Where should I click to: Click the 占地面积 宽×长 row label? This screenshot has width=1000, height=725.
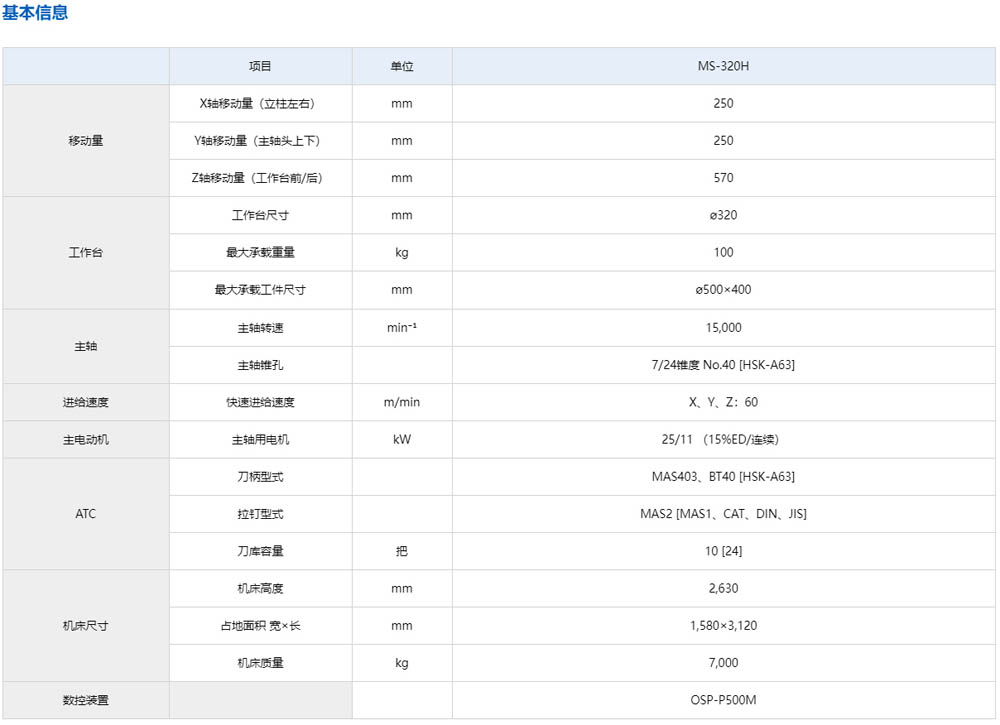261,625
